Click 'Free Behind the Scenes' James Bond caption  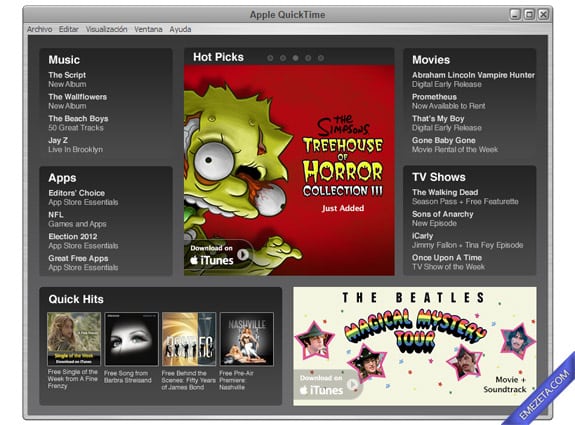click(x=188, y=380)
